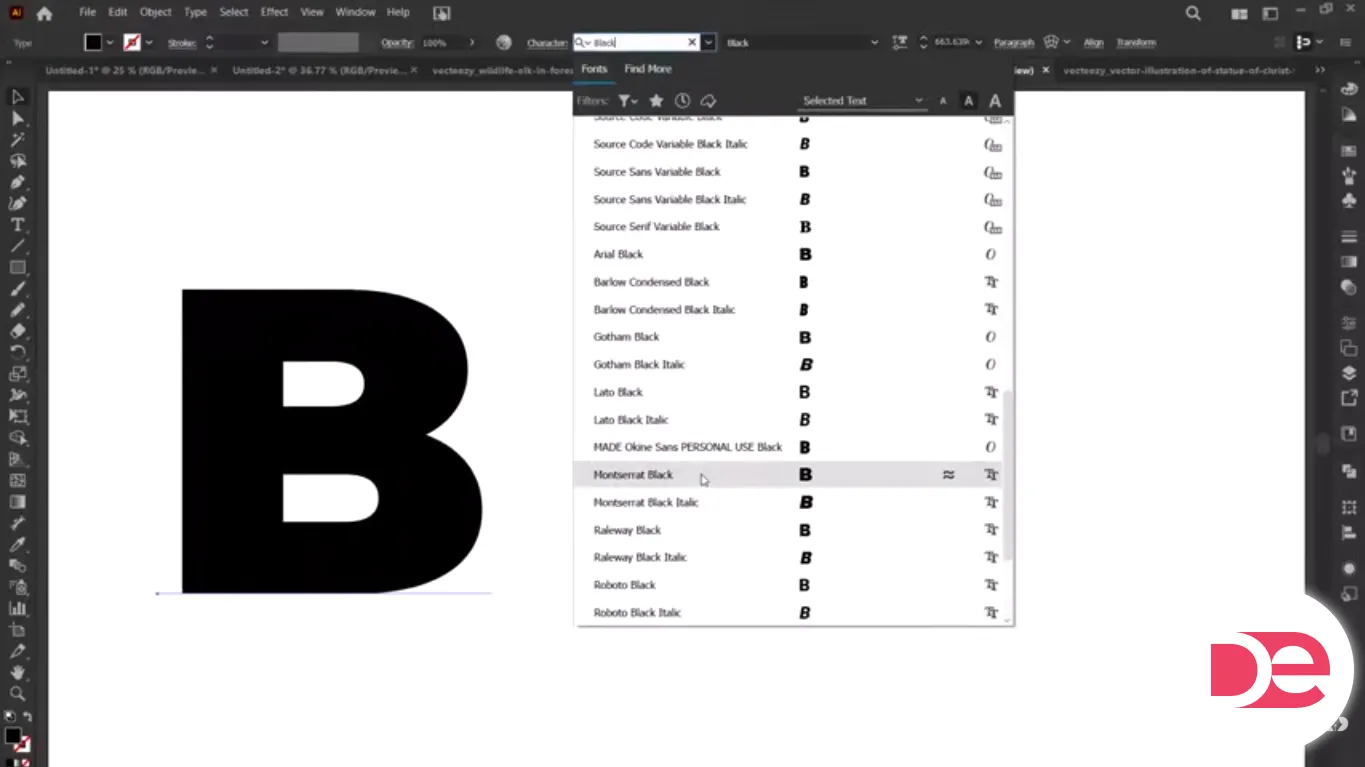Open the font size dropdown

pos(980,43)
